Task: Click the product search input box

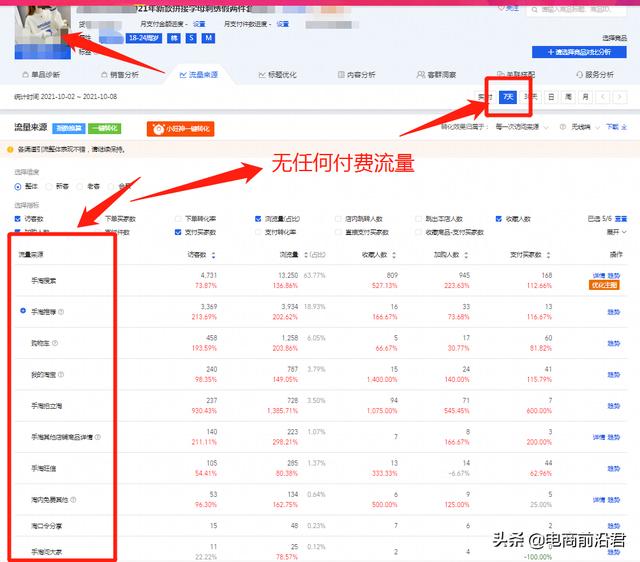Action: [x=576, y=9]
